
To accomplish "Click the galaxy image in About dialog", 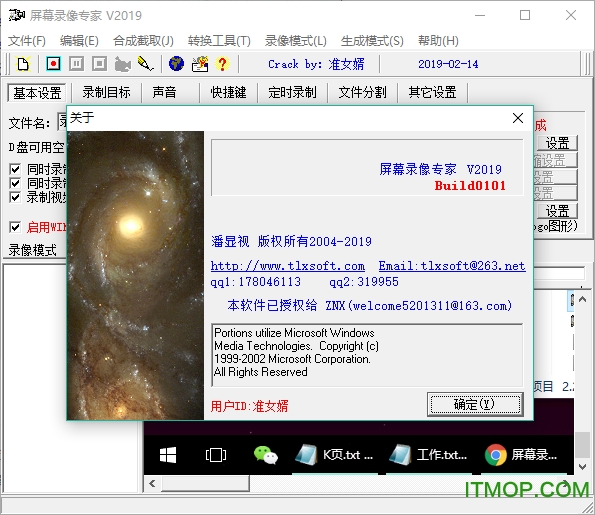I will [x=135, y=276].
